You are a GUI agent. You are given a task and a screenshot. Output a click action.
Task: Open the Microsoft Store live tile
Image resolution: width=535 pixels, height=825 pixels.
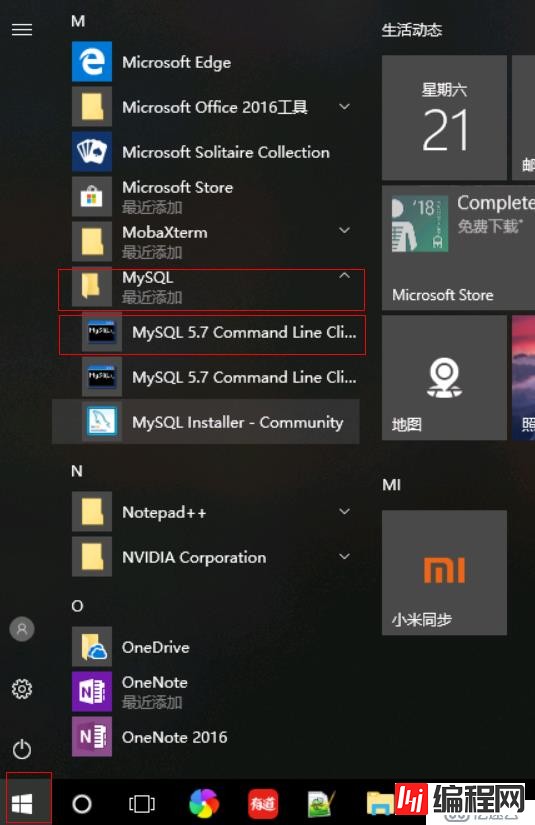[458, 247]
